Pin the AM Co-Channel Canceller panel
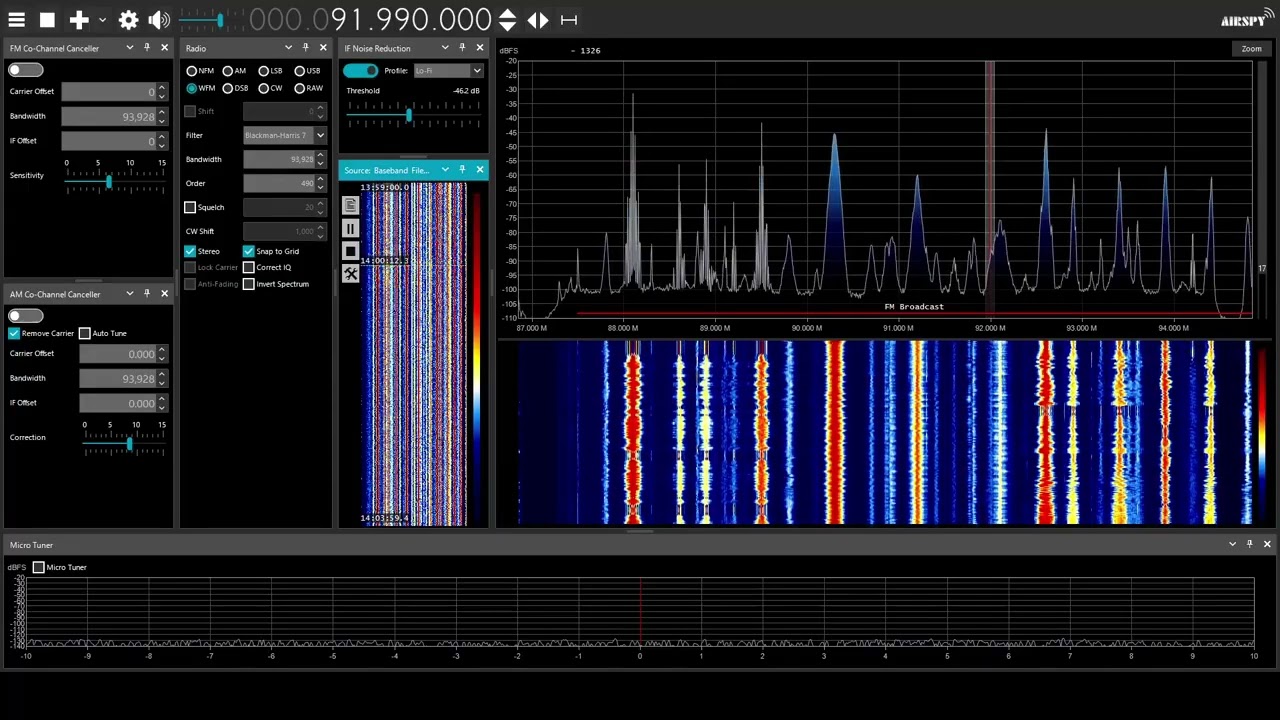The image size is (1280, 720). [147, 293]
